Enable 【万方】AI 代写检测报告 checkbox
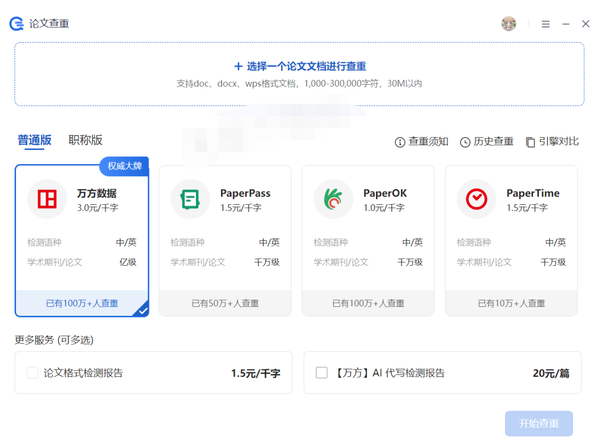Screen dimensions: 591x441 [322, 373]
